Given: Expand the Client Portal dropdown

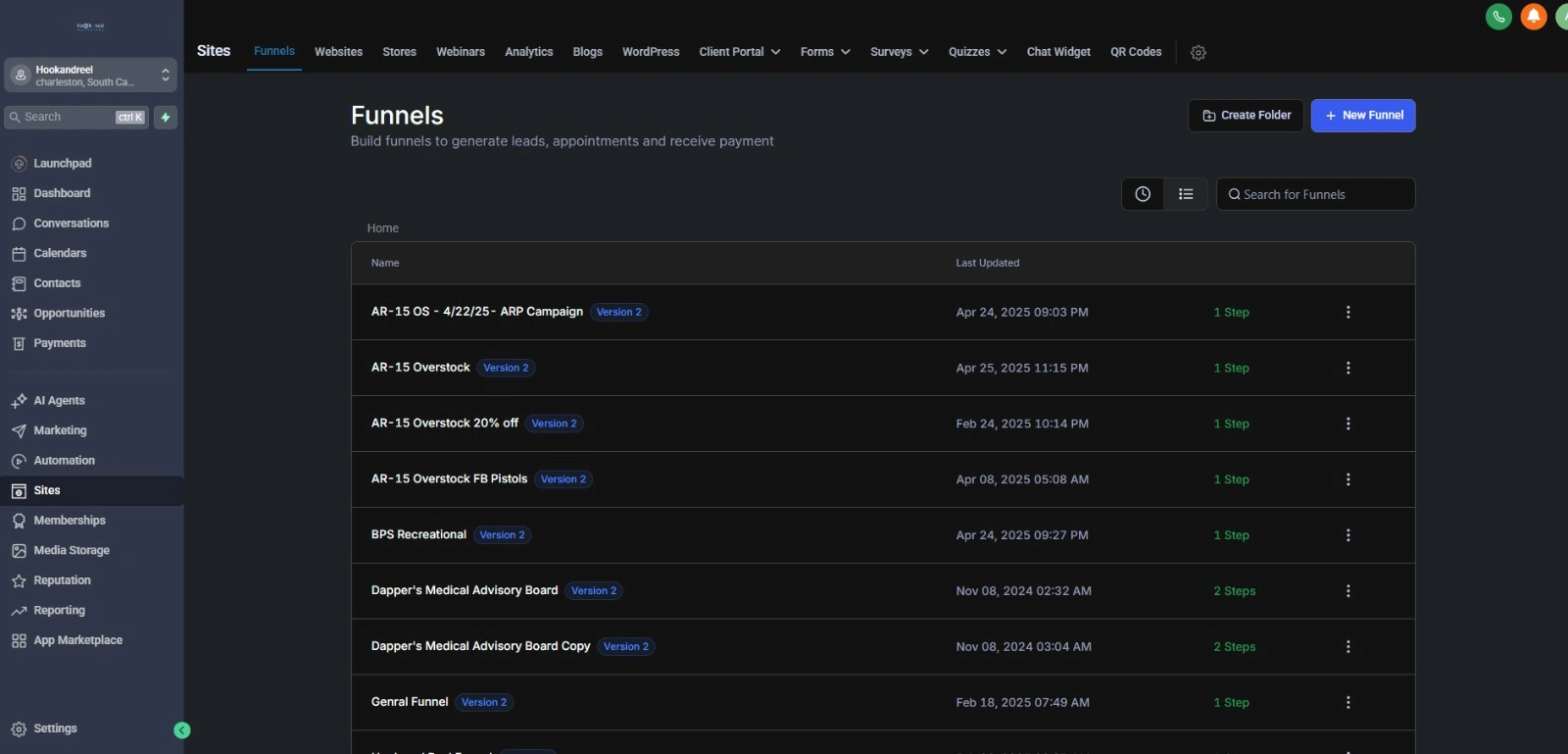Looking at the screenshot, I should coord(739,52).
